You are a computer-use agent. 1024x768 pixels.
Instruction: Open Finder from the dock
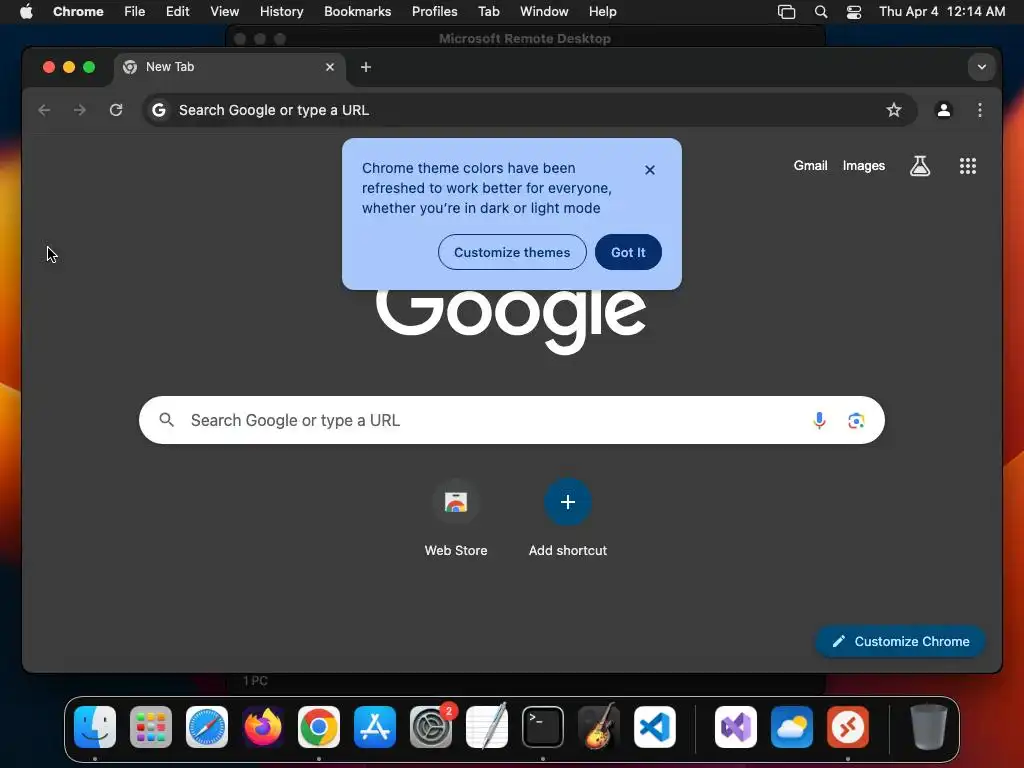(95, 727)
